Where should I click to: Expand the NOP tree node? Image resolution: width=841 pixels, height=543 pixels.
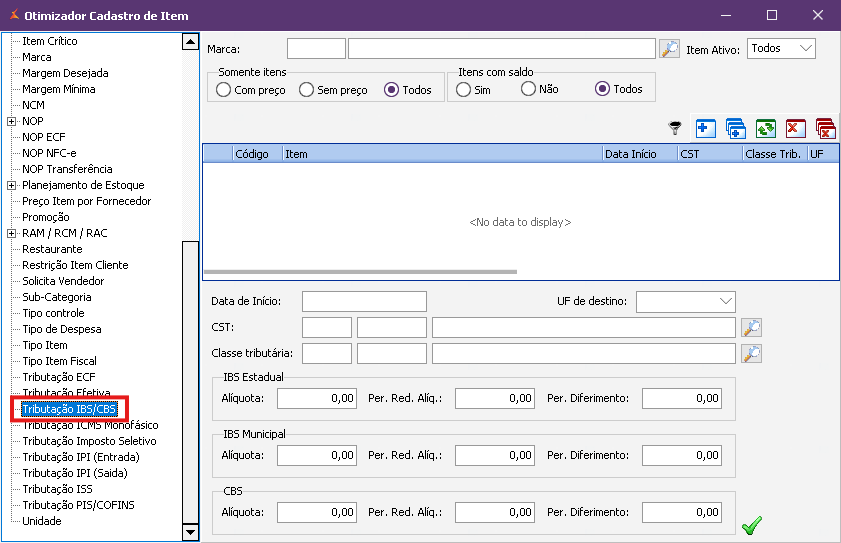click(12, 121)
